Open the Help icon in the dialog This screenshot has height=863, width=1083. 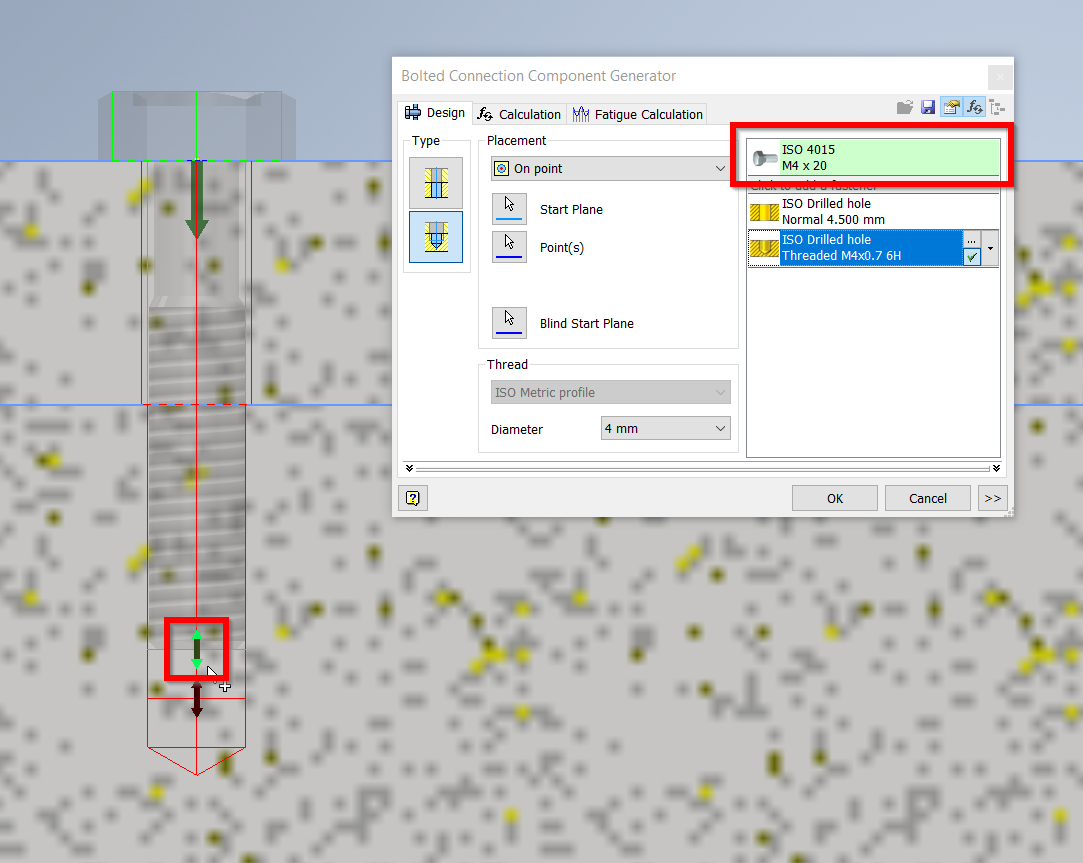[412, 497]
